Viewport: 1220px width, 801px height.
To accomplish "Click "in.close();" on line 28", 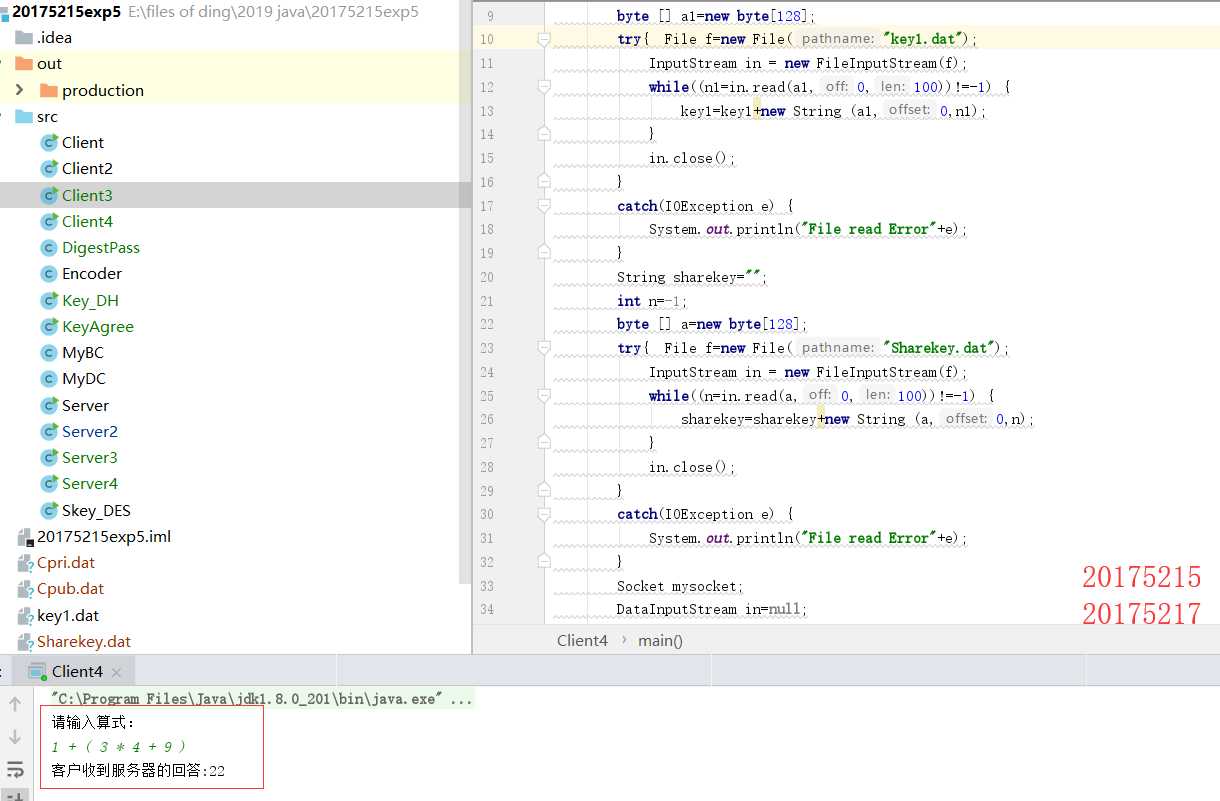I will 692,467.
